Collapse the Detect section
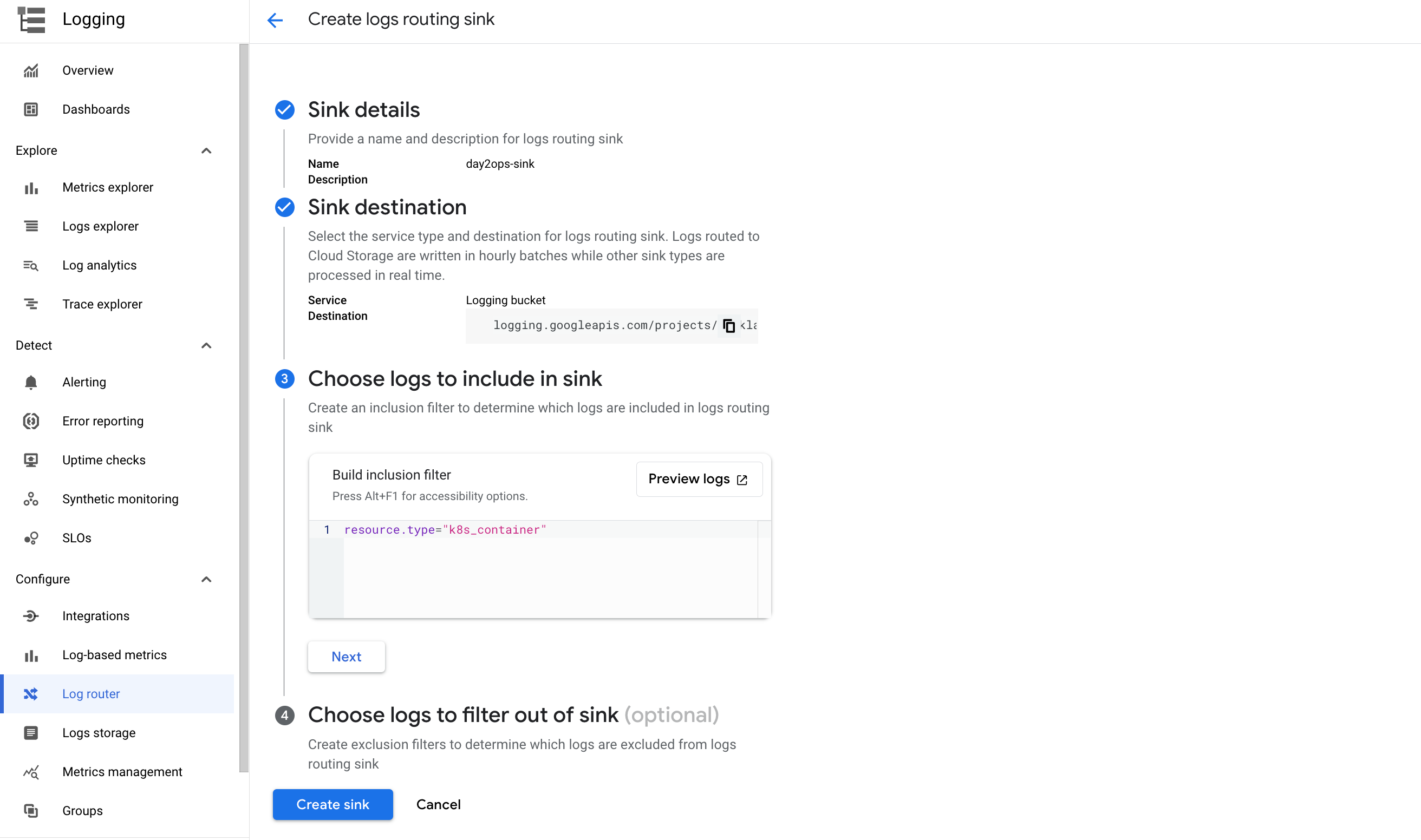 click(x=206, y=345)
